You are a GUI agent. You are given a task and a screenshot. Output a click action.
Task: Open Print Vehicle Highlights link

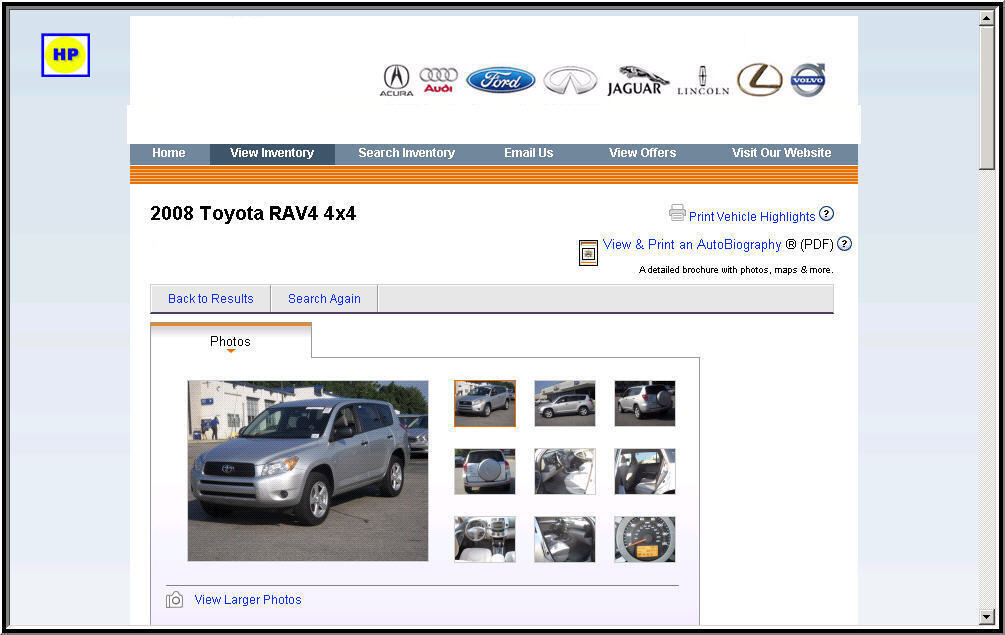coord(752,217)
